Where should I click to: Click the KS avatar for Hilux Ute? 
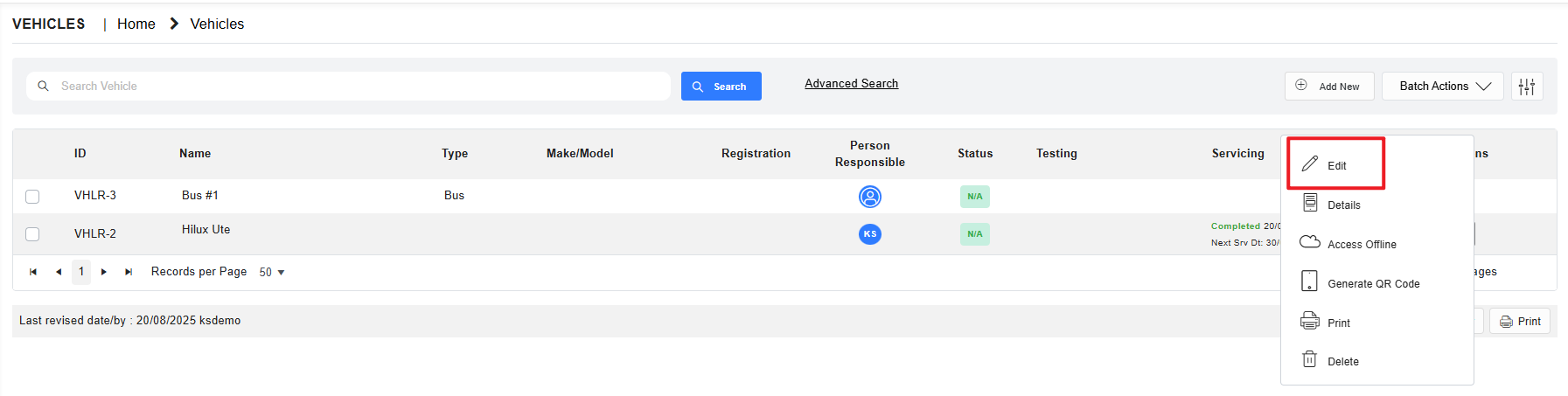(869, 234)
